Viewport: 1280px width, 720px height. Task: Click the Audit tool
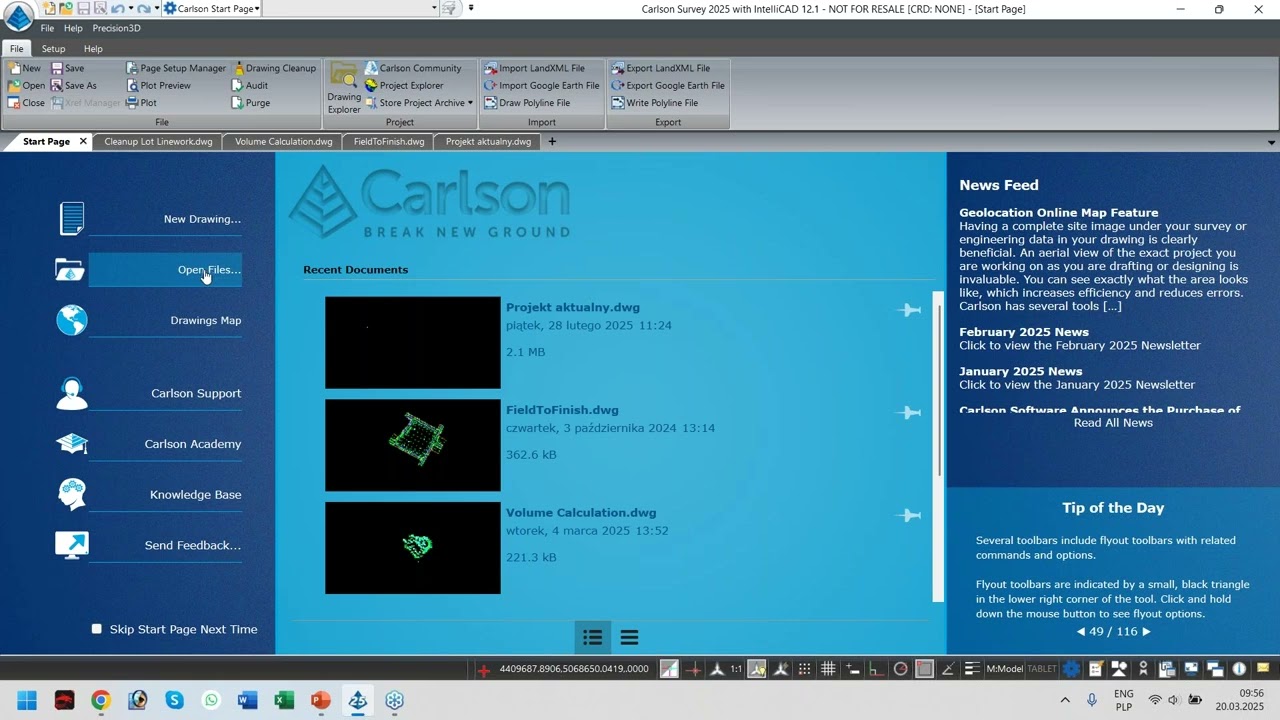tap(250, 85)
